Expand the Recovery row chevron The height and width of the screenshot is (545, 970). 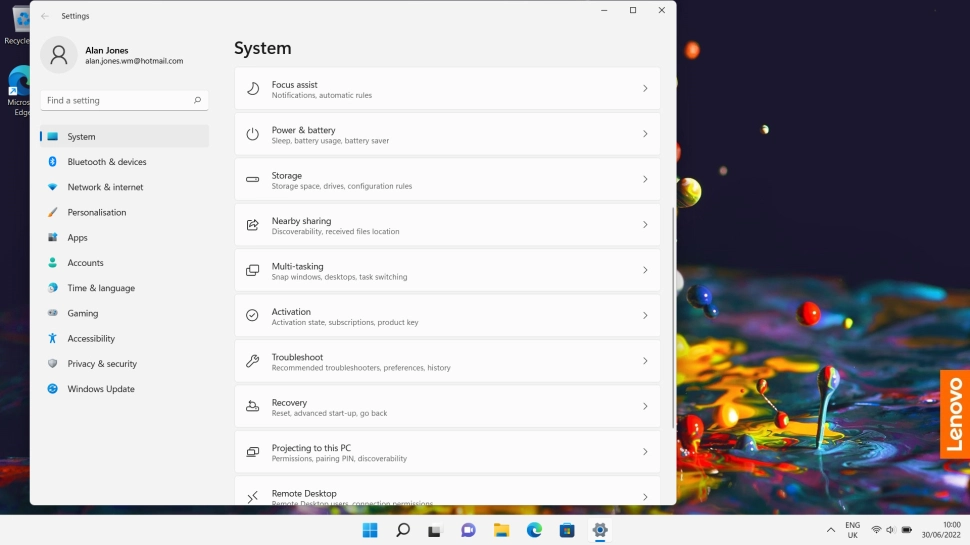(x=645, y=407)
